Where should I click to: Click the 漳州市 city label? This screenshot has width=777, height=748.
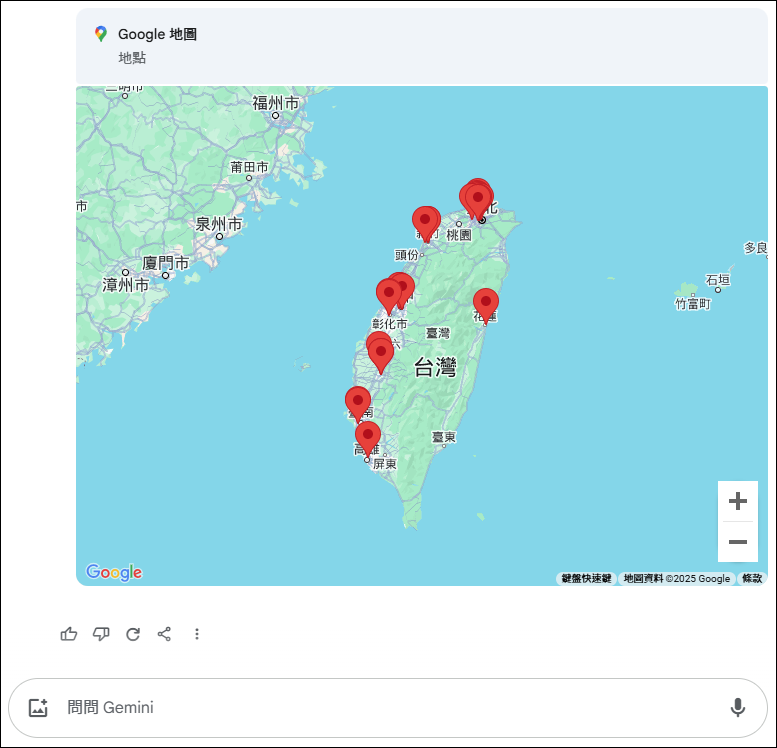tap(125, 285)
